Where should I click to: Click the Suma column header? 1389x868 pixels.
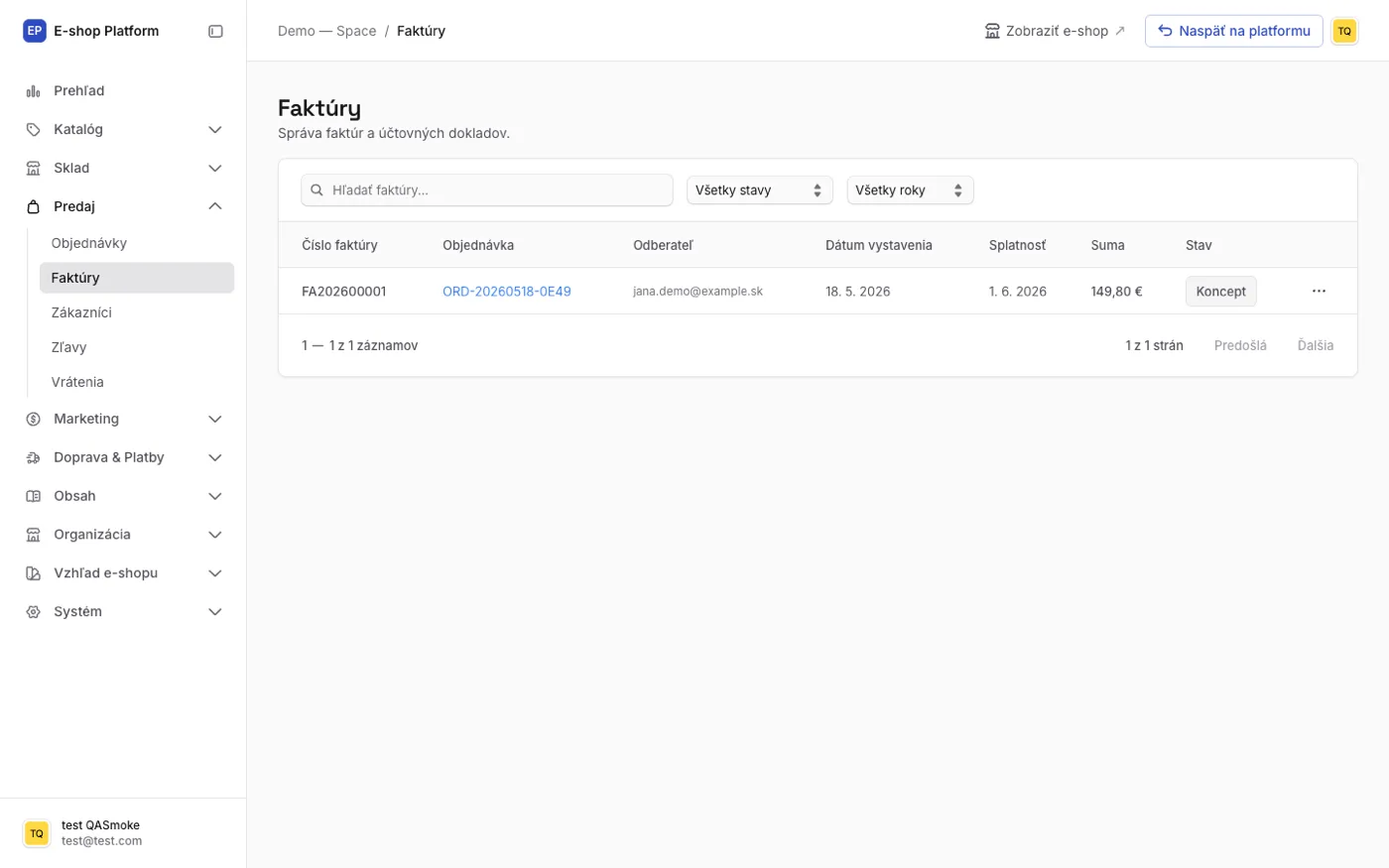tap(1107, 245)
